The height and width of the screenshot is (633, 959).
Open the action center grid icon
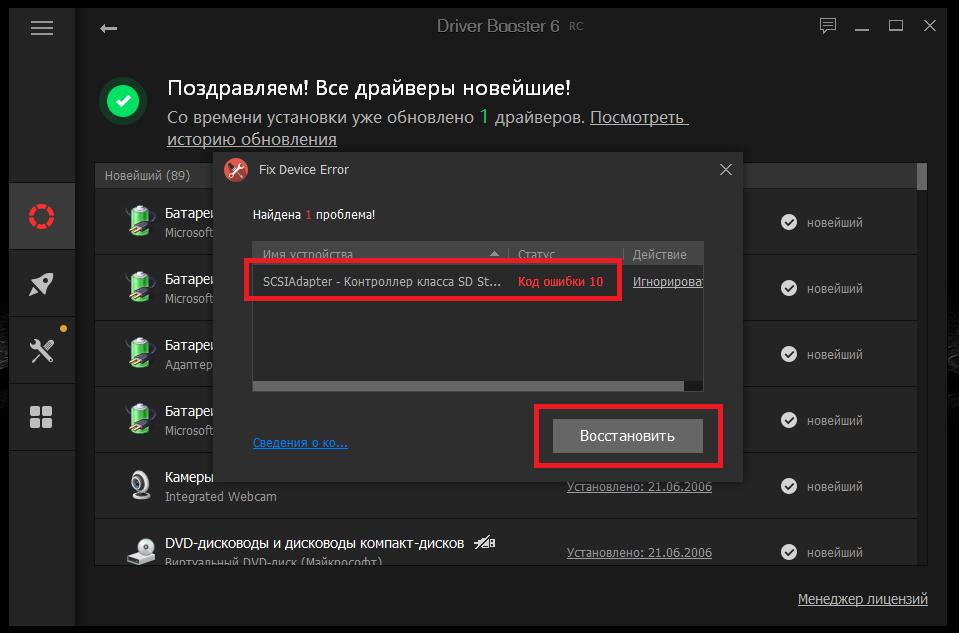(41, 417)
